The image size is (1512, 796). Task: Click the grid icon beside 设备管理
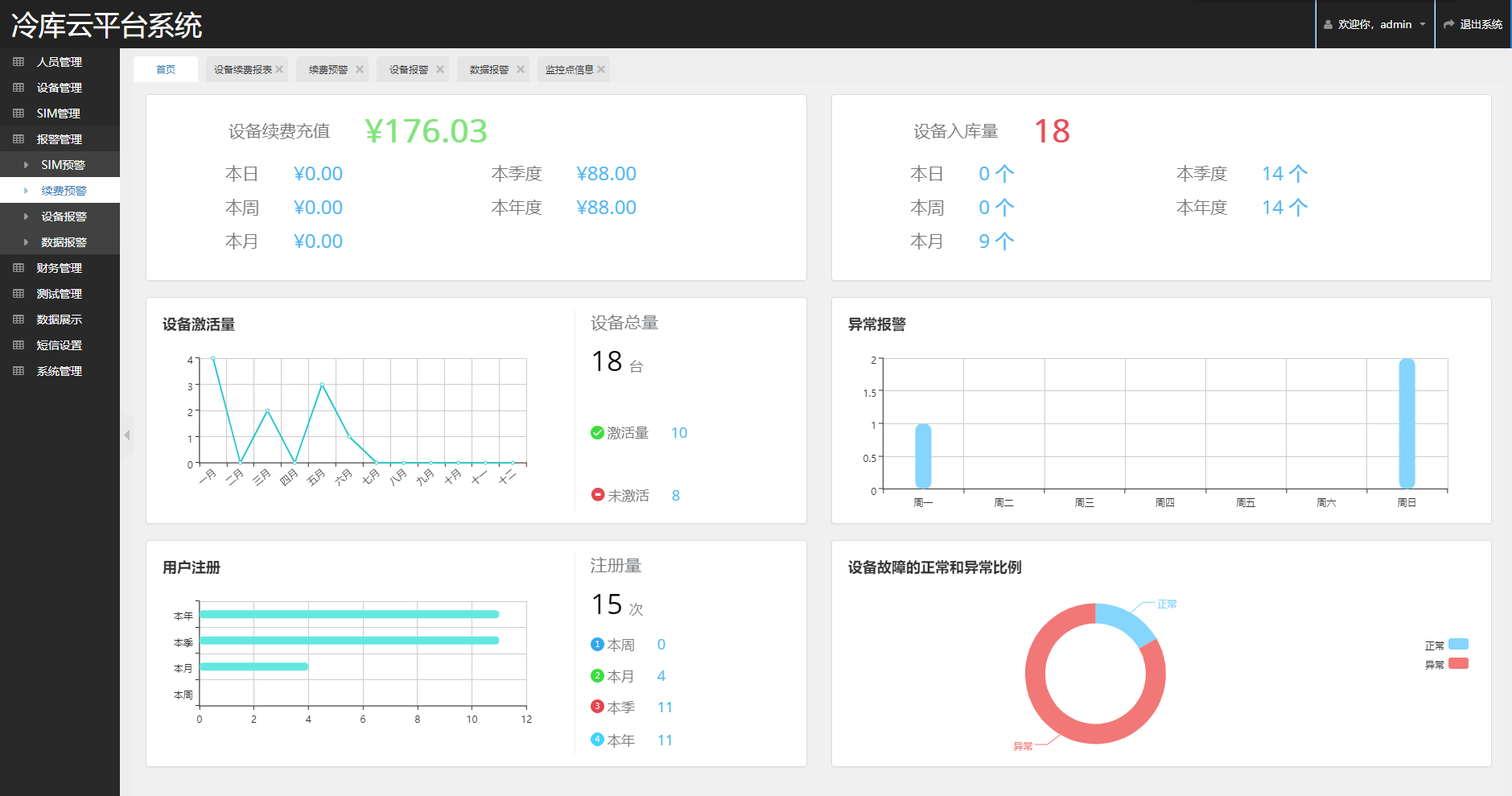click(x=19, y=88)
